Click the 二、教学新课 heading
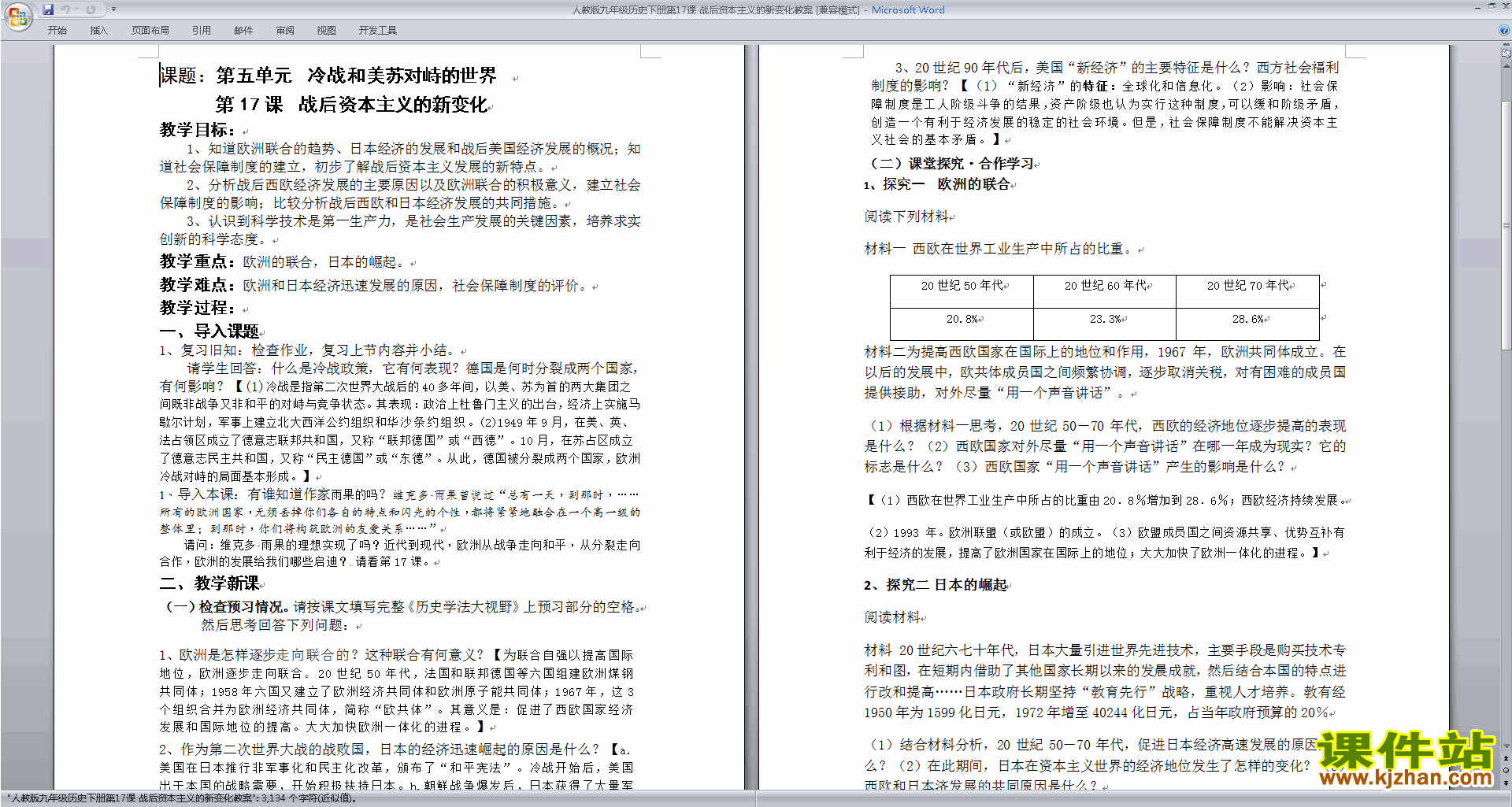Screen dimensions: 1512x807 pos(209,583)
